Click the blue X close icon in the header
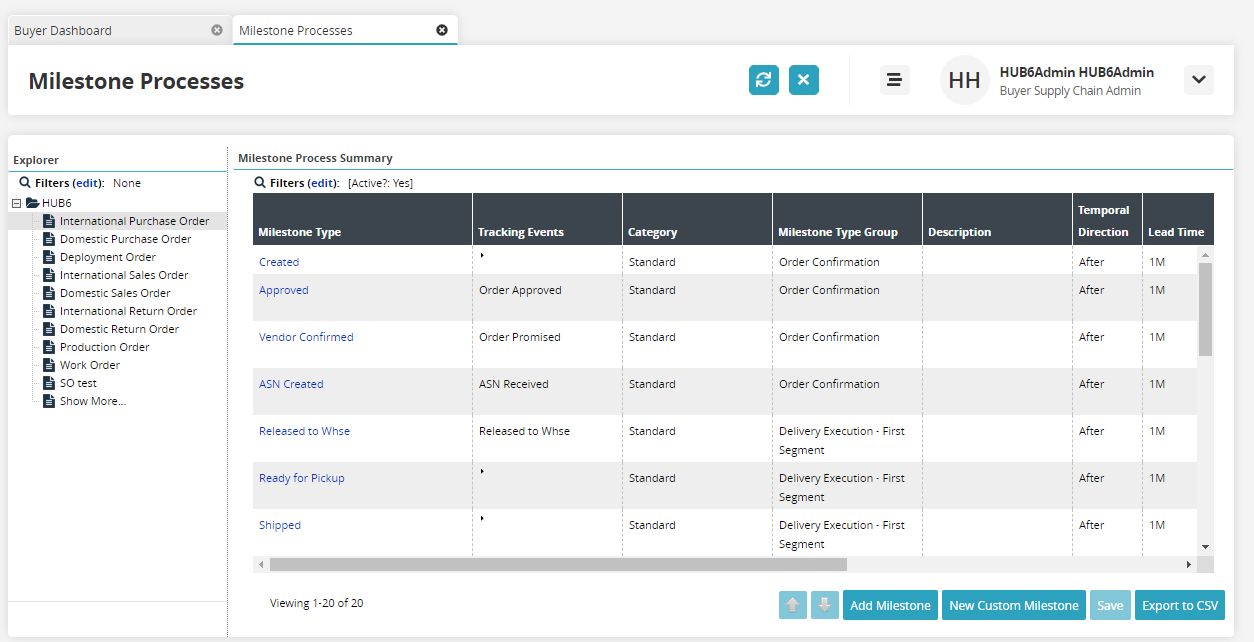This screenshot has width=1254, height=642. click(x=803, y=80)
